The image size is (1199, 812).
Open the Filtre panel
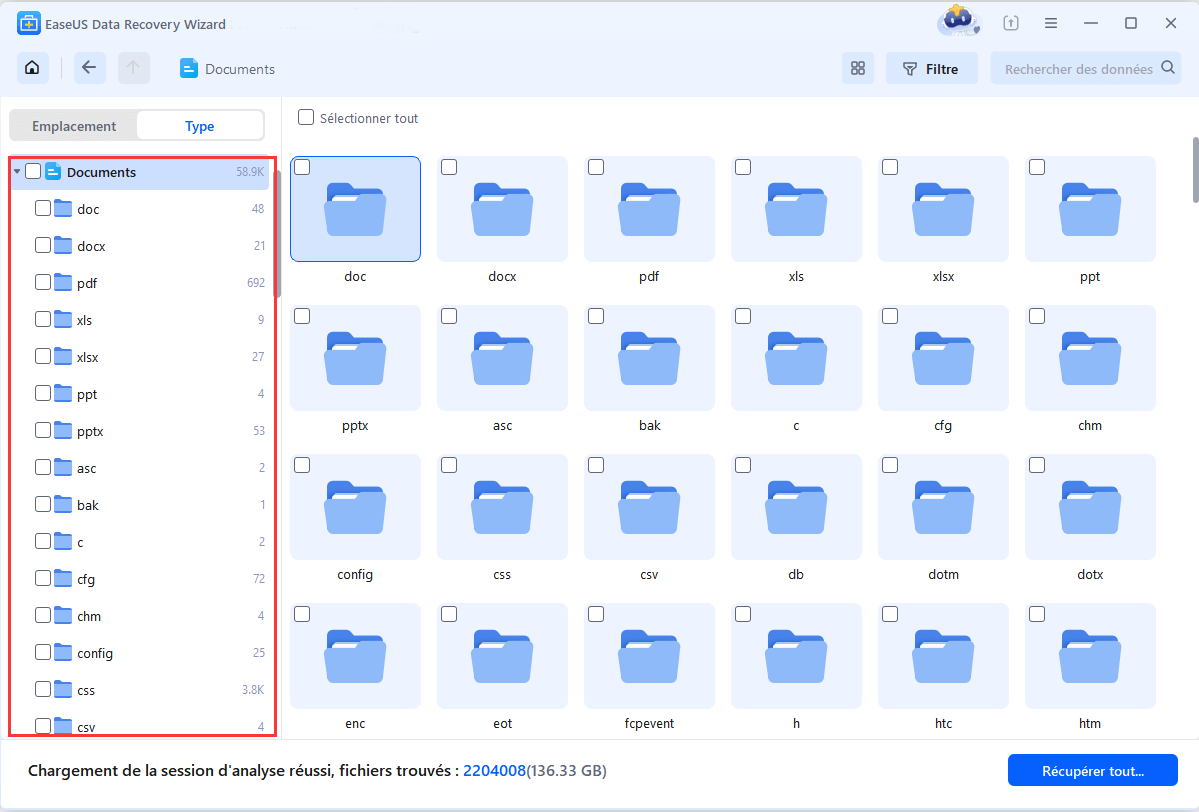coord(931,68)
